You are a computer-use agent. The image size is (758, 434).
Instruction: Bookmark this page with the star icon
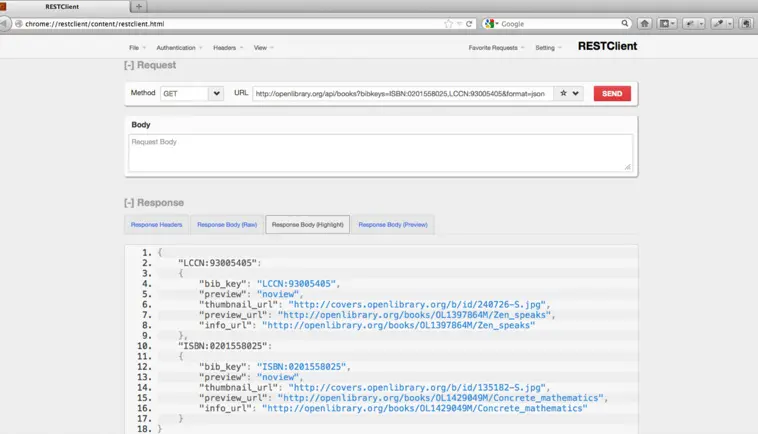(x=449, y=24)
